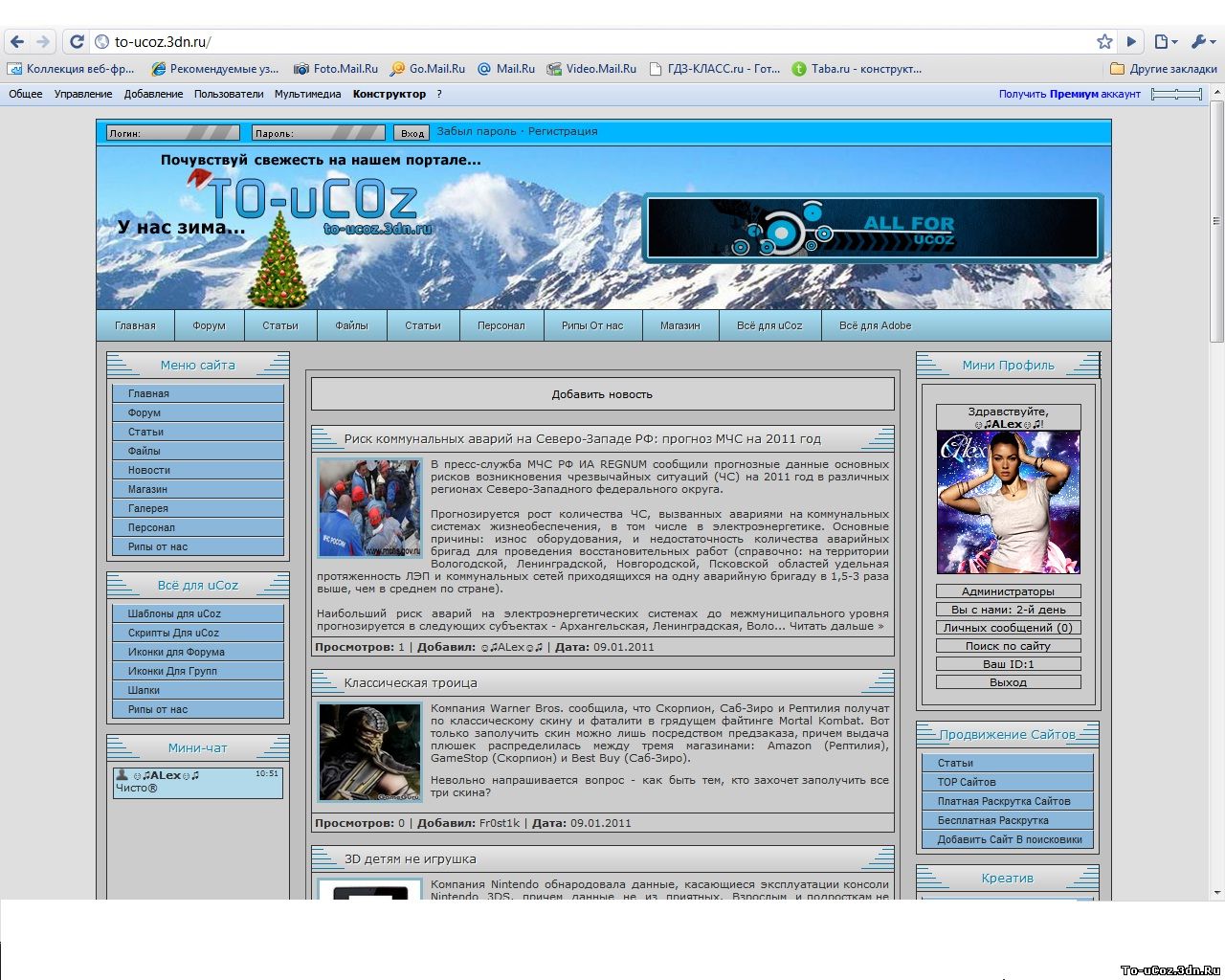Open Video.Mail.Ru bookmark
The image size is (1225, 980).
(x=591, y=69)
